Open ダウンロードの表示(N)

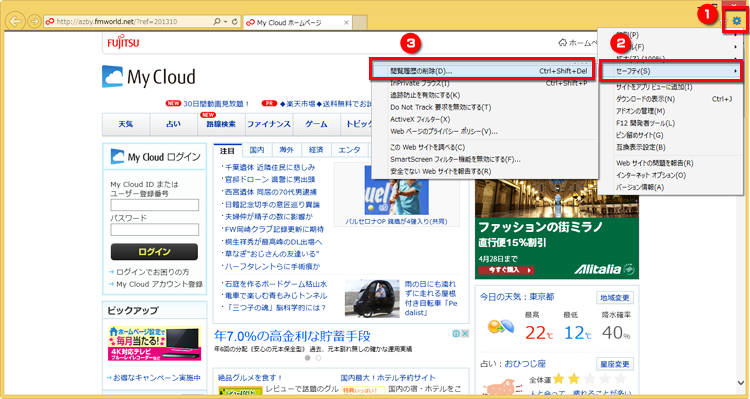[671, 99]
